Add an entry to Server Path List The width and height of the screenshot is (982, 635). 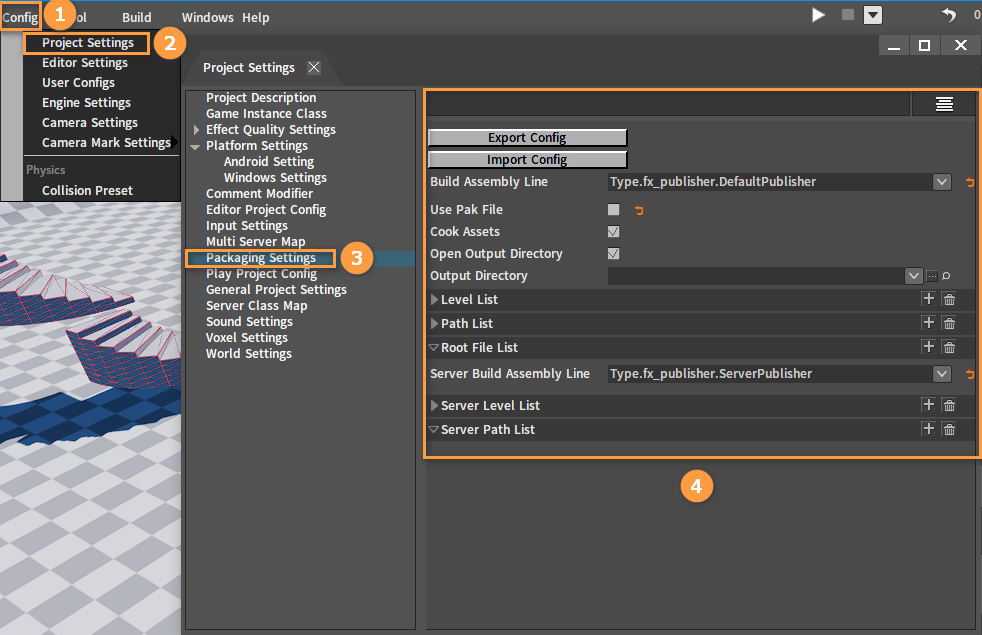click(928, 428)
